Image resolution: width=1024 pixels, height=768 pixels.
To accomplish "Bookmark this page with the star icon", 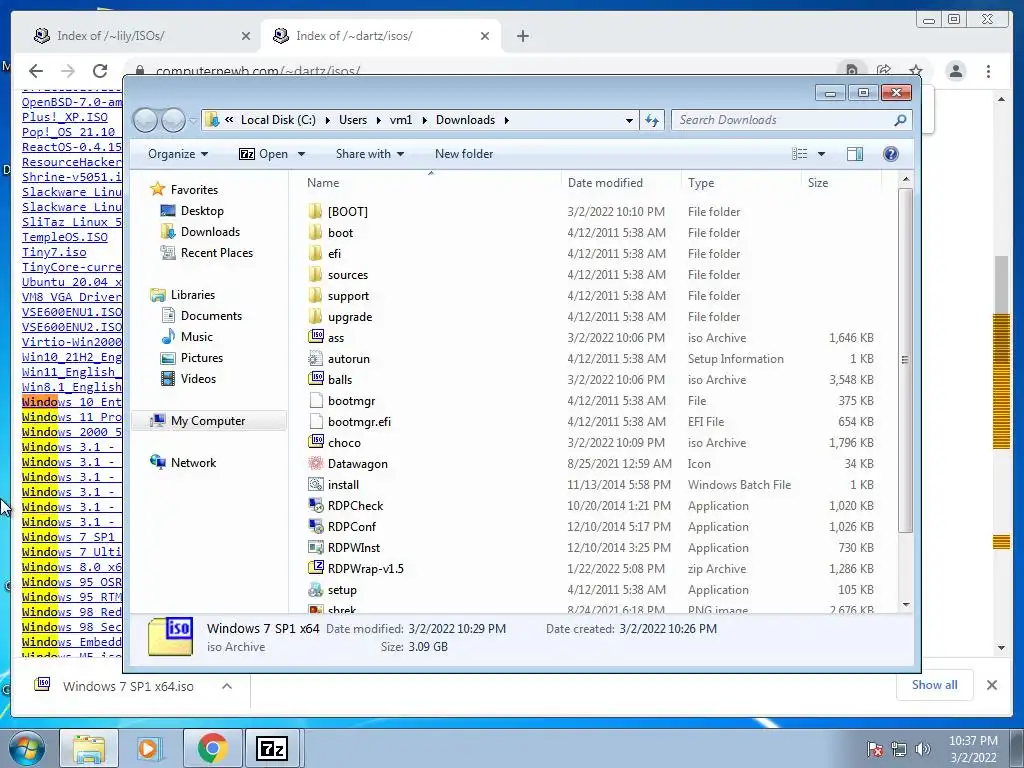I will [x=916, y=71].
